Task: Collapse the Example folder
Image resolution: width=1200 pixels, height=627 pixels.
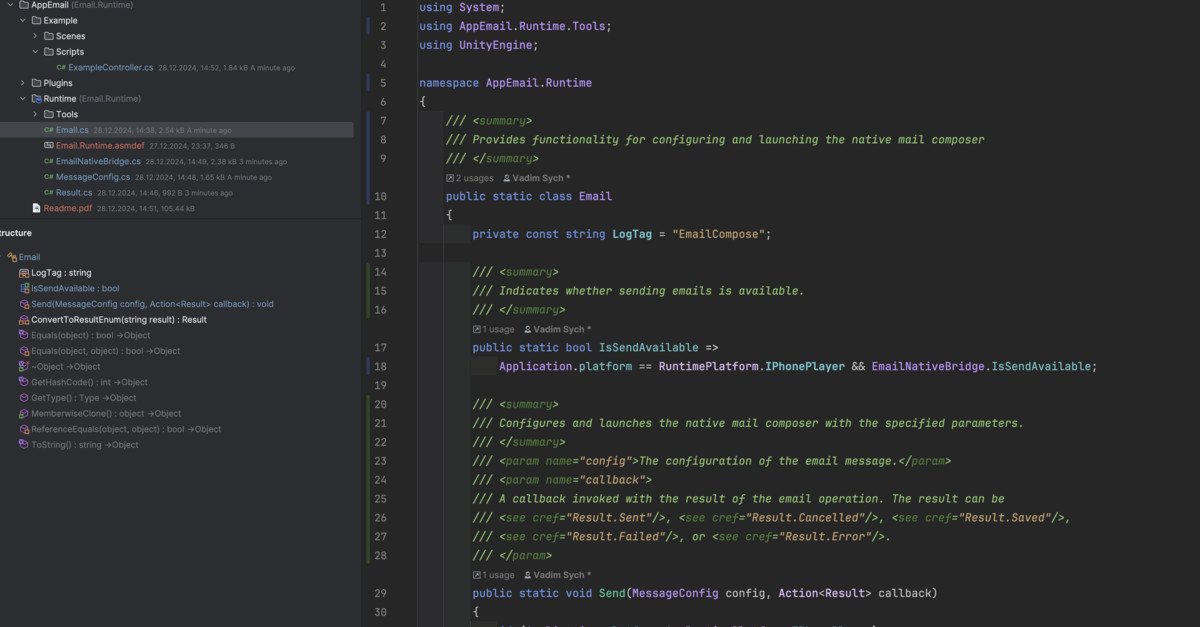Action: (23, 20)
